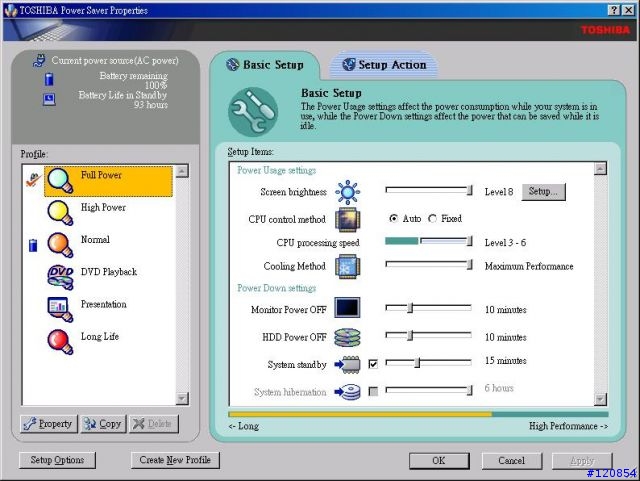The height and width of the screenshot is (481, 640).
Task: Click Create New Profile
Action: coord(175,460)
